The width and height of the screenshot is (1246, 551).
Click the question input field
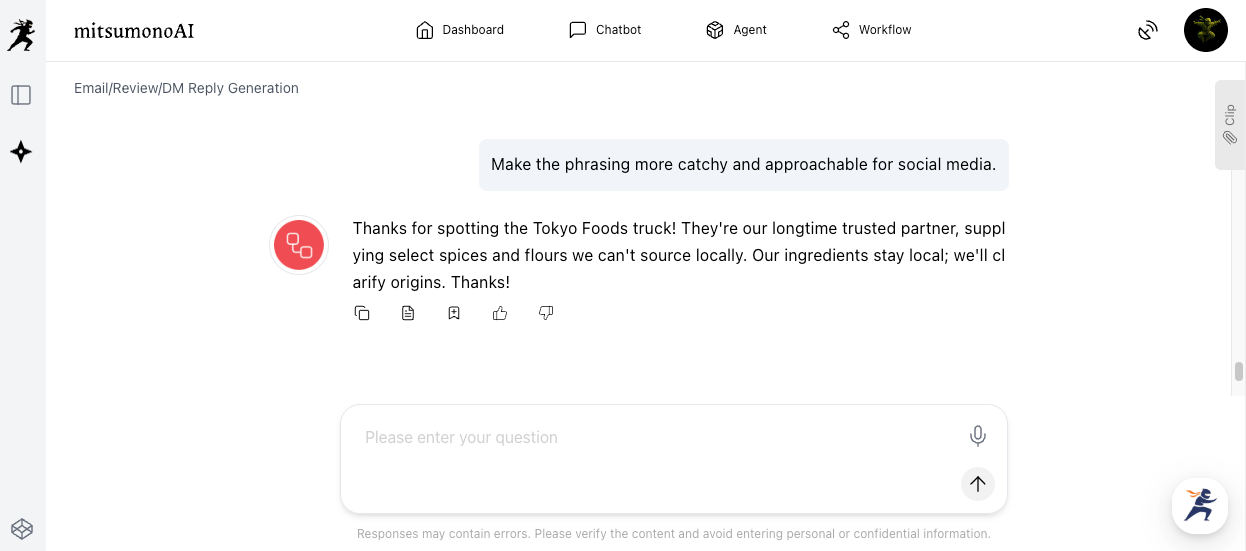pos(660,438)
